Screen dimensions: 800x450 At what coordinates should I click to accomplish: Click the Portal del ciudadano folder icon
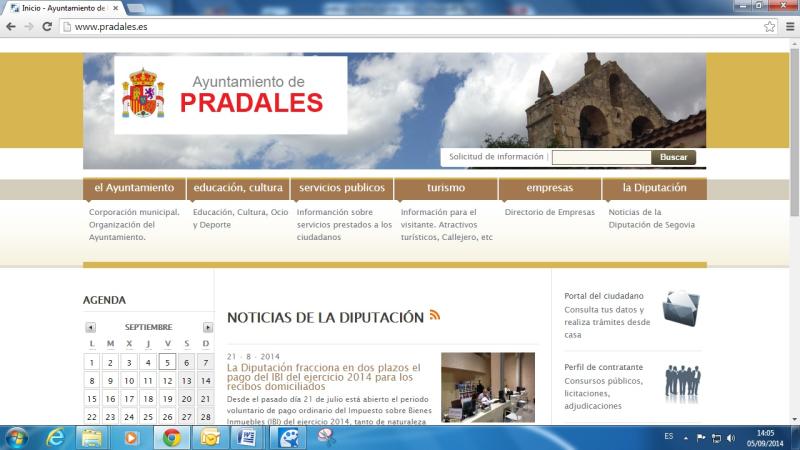click(681, 309)
